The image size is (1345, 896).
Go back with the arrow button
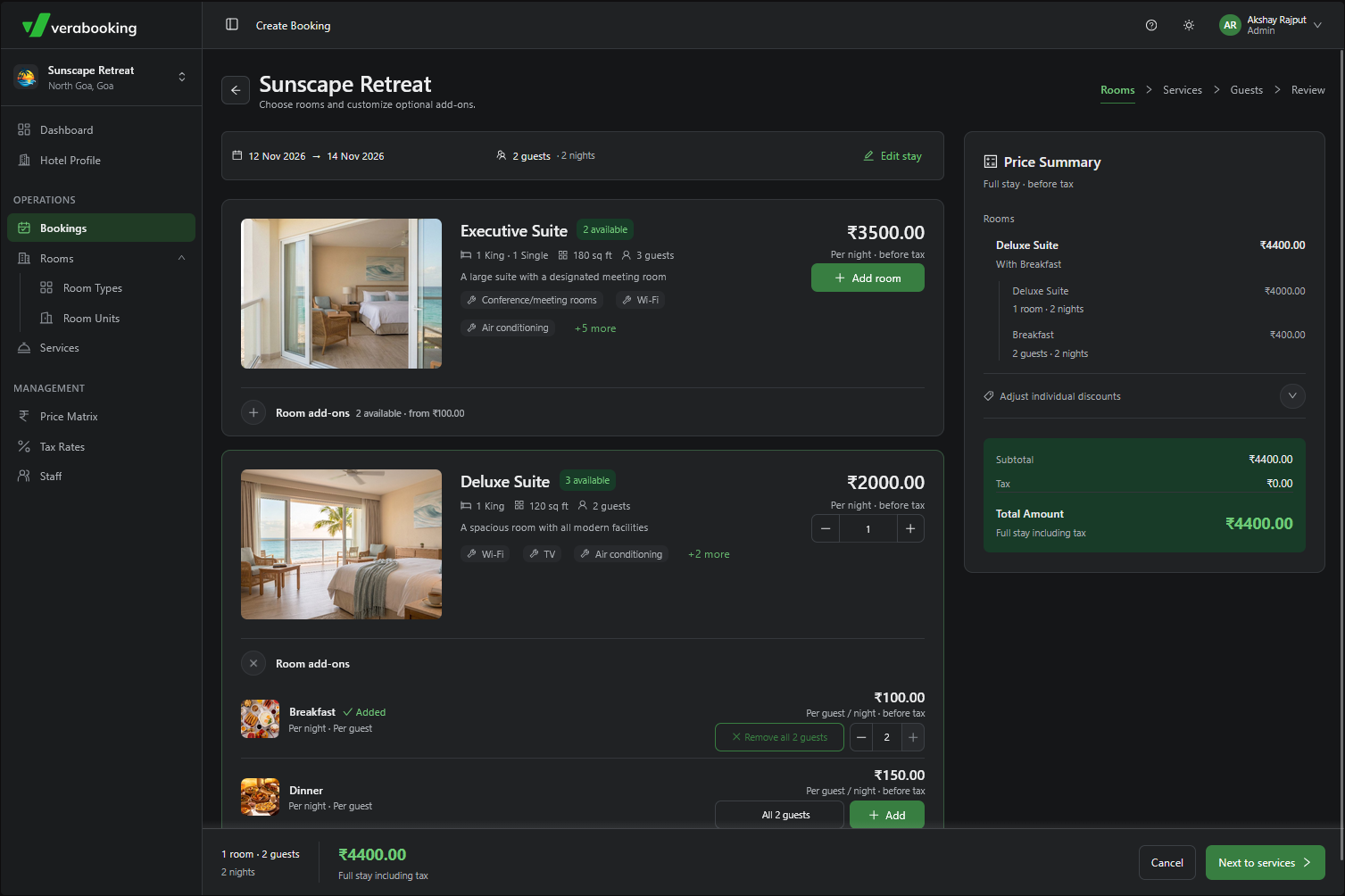tap(236, 90)
